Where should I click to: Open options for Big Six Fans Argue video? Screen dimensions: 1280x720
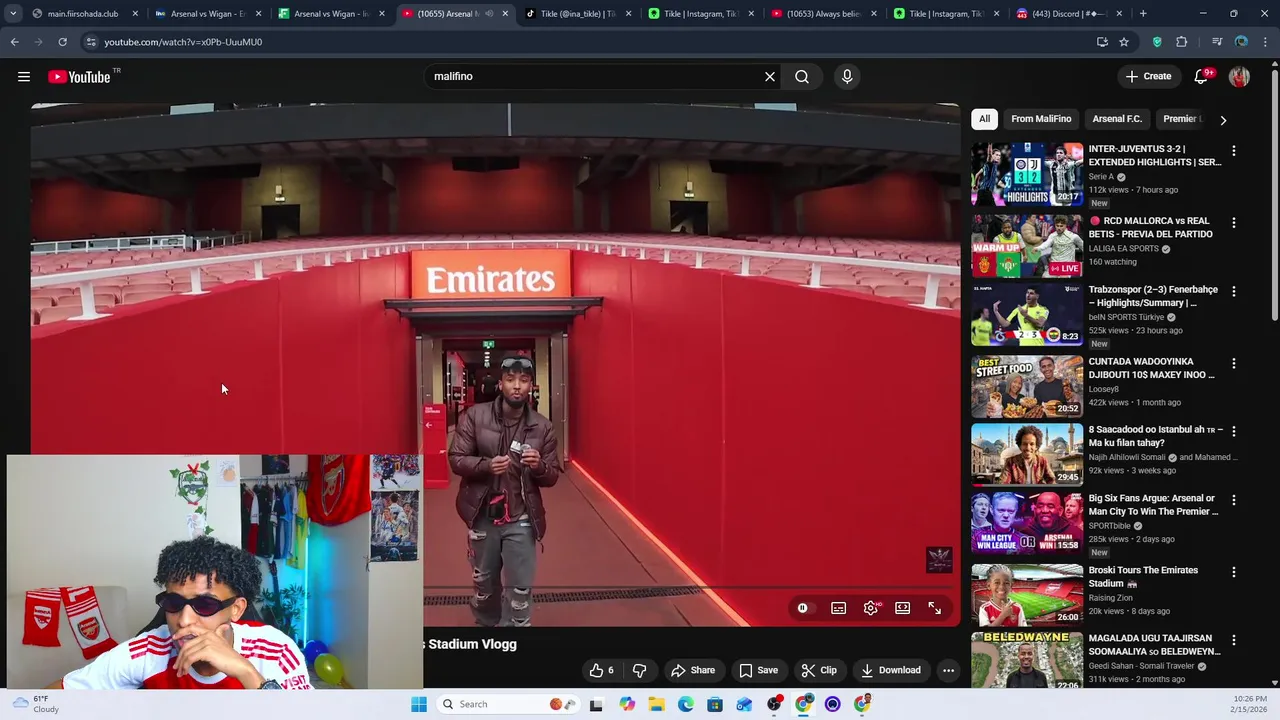coord(1233,500)
